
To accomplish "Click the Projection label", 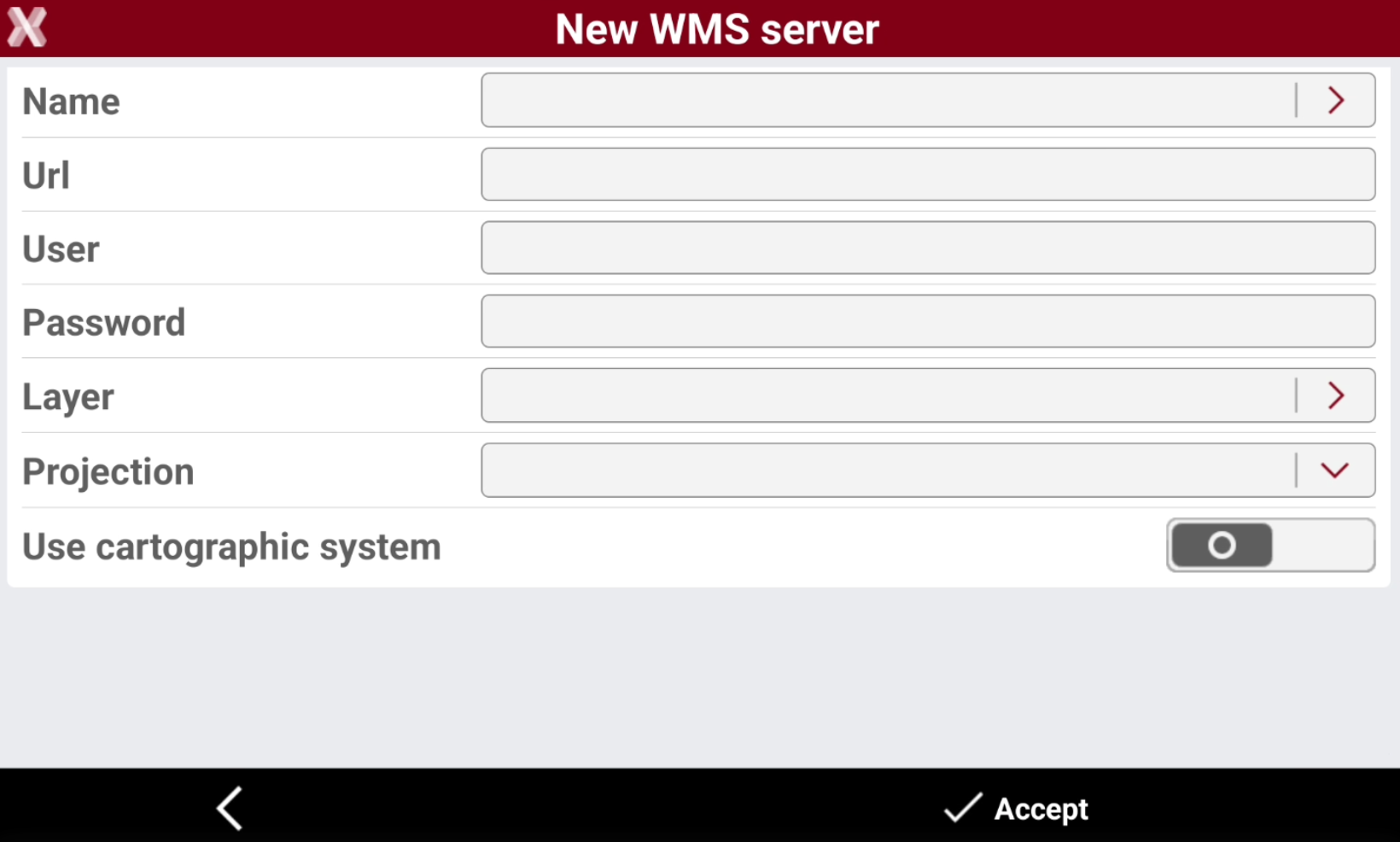I will pos(108,472).
